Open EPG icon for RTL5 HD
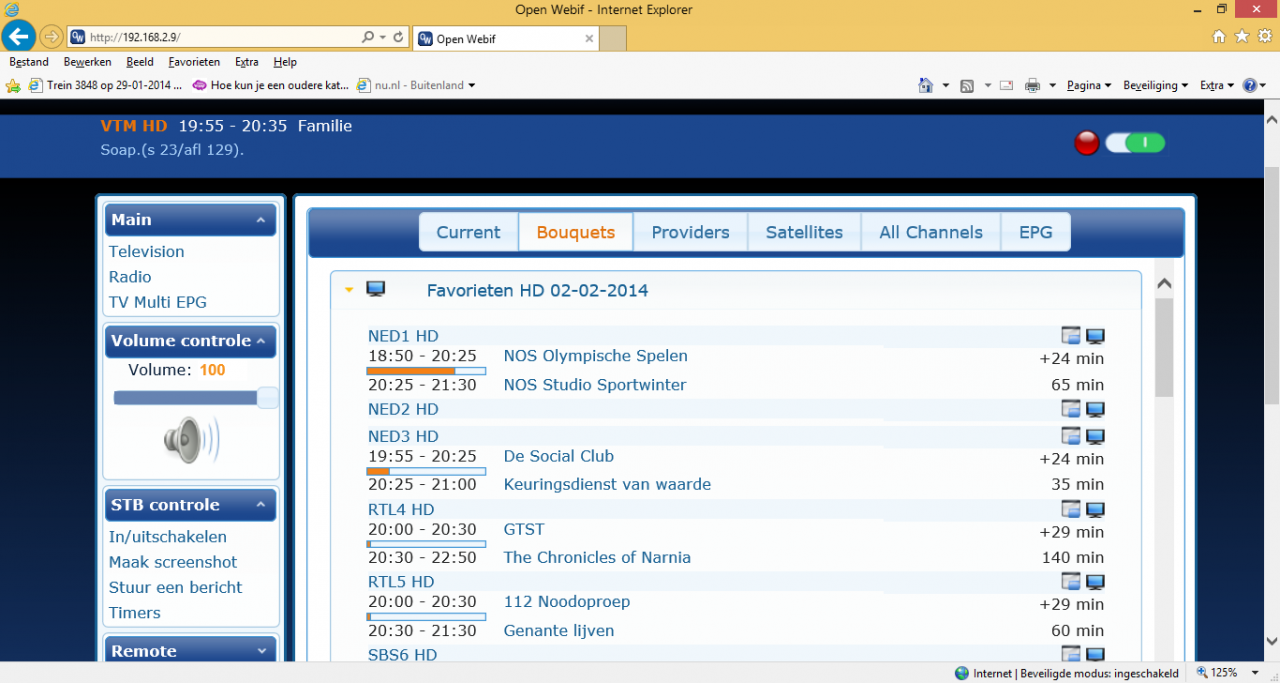Image resolution: width=1280 pixels, height=683 pixels. [x=1071, y=581]
